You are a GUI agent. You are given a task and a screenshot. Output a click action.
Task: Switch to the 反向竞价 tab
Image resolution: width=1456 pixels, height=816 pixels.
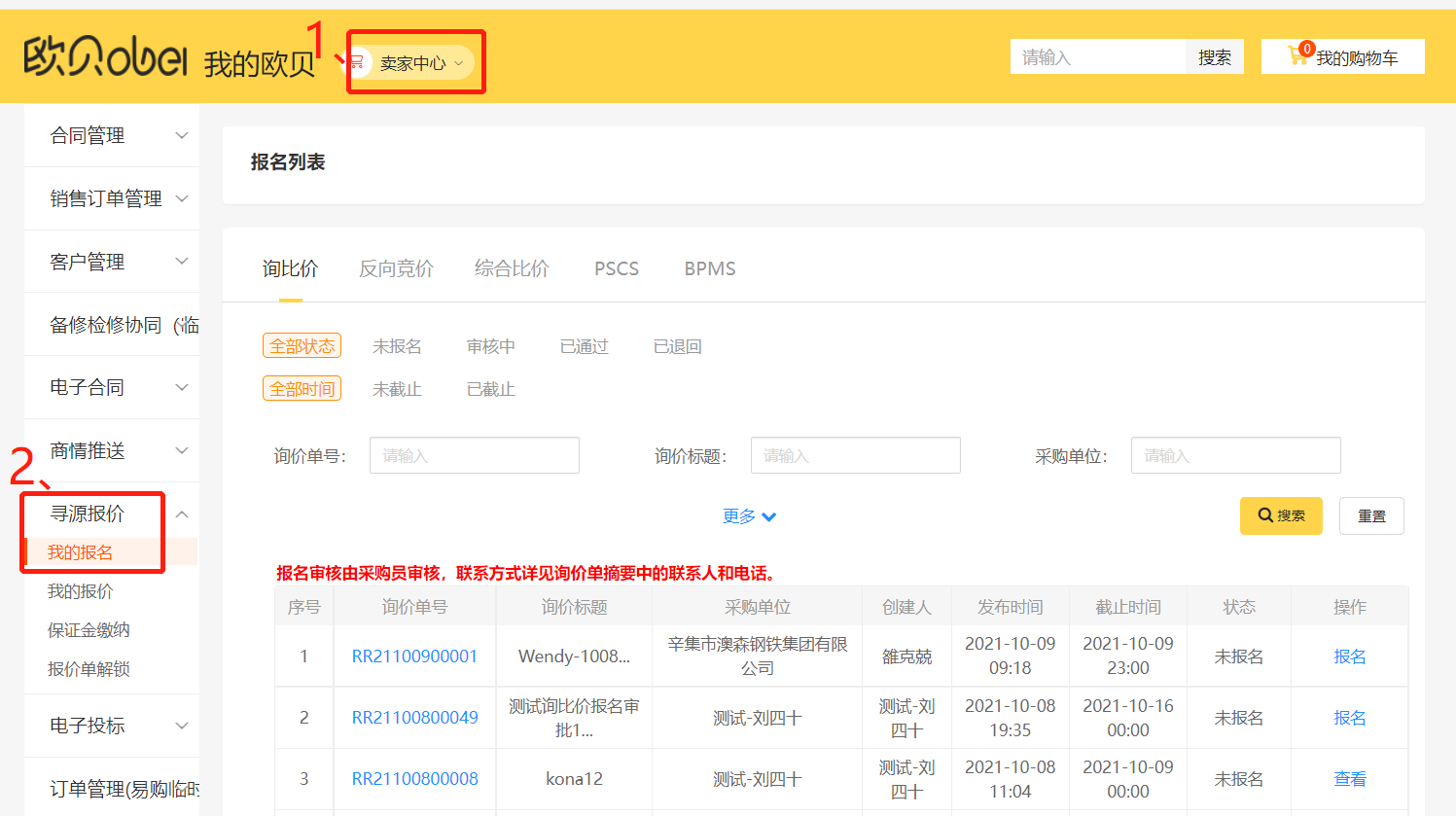coord(396,268)
